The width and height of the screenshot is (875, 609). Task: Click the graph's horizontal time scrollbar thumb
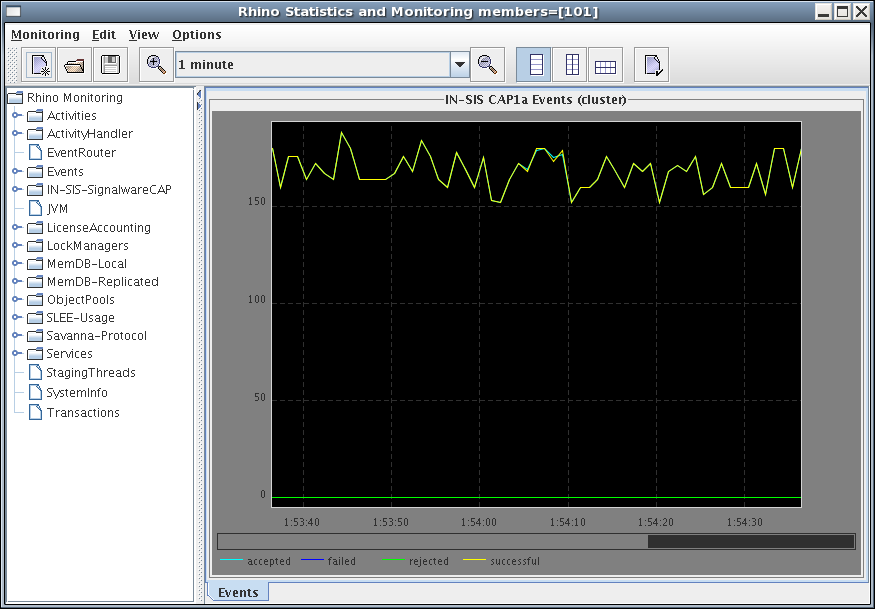[x=751, y=541]
